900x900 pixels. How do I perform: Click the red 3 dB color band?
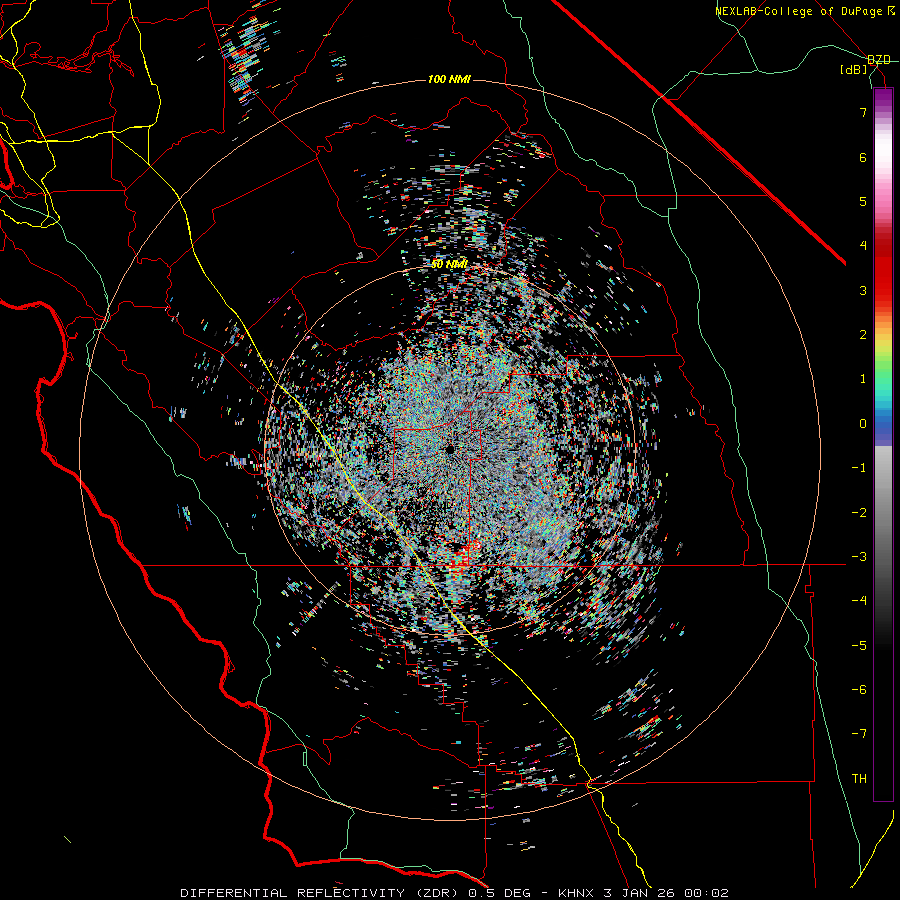point(883,290)
